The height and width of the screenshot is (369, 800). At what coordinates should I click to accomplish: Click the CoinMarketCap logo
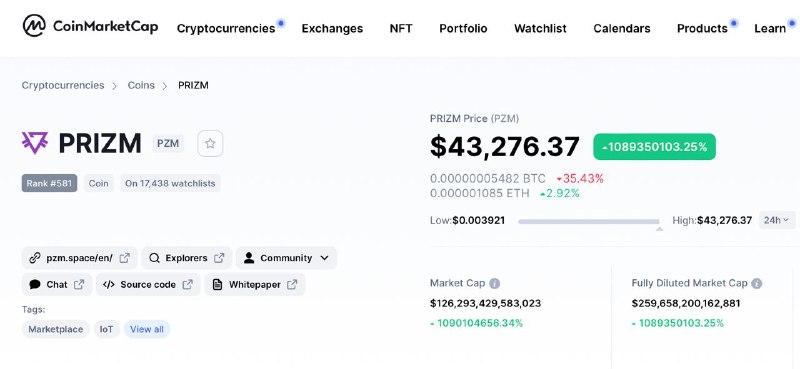point(90,26)
